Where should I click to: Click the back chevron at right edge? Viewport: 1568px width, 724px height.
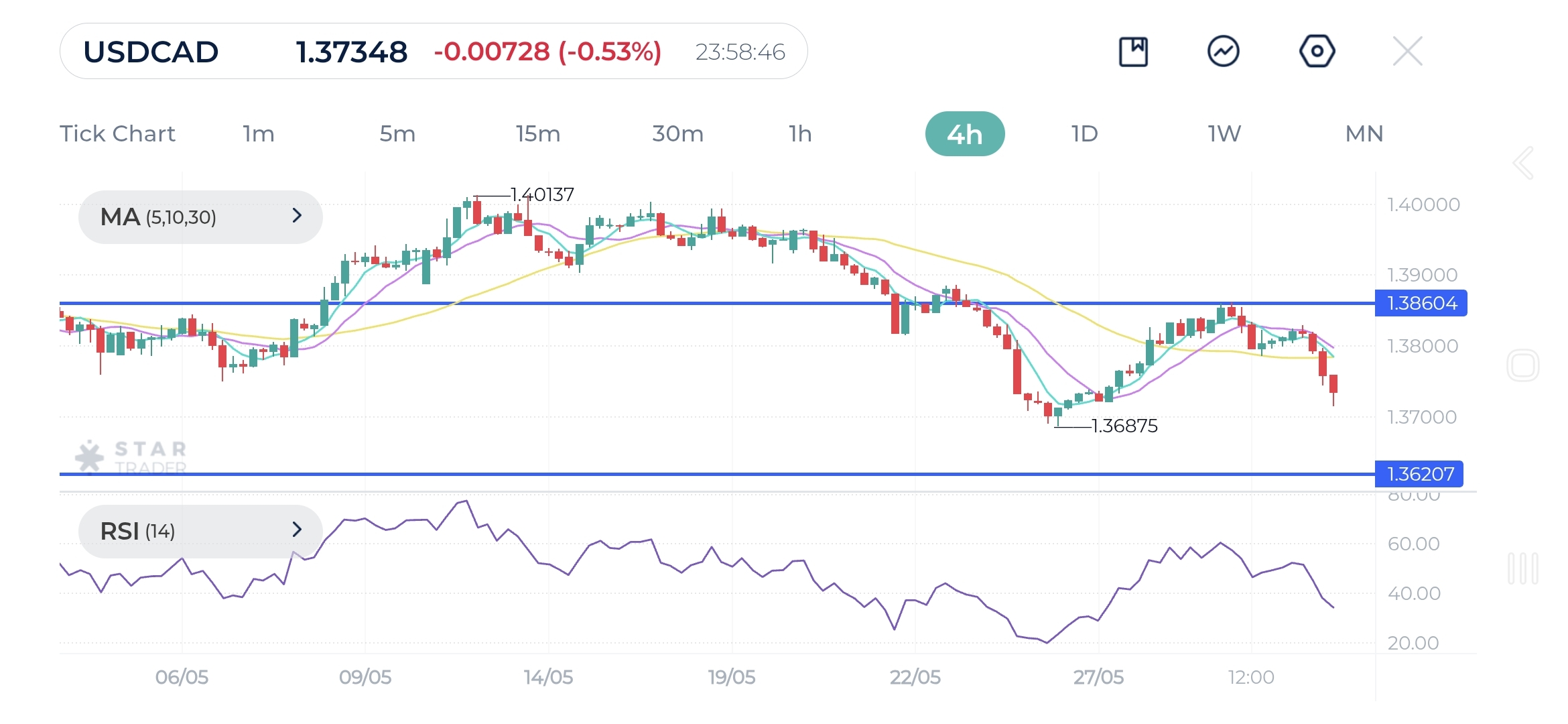tap(1523, 163)
